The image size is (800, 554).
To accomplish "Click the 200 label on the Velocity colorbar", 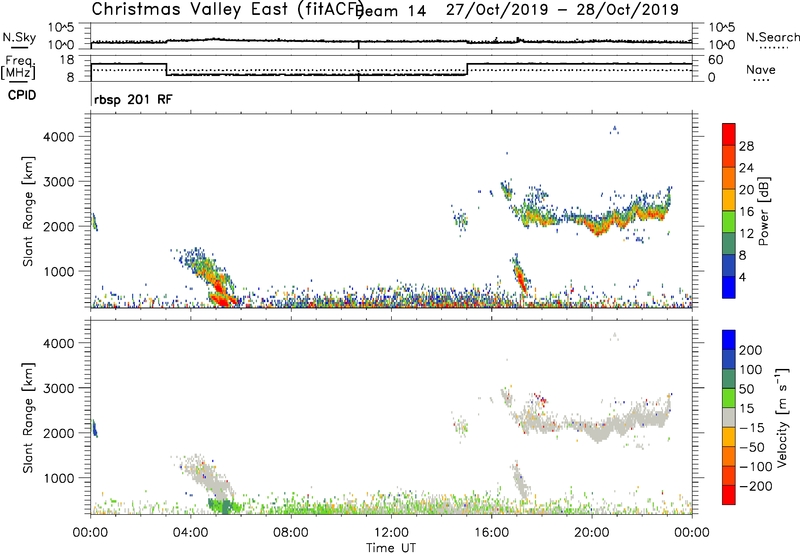I will 751,350.
